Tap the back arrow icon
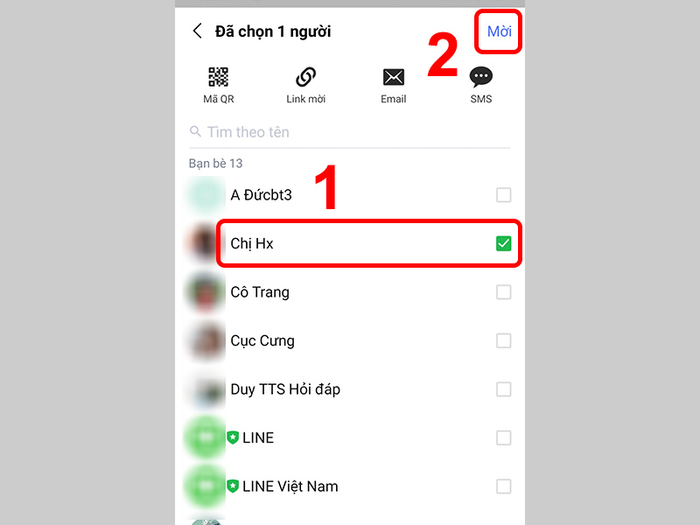Viewport: 700px width, 525px height. [x=197, y=31]
